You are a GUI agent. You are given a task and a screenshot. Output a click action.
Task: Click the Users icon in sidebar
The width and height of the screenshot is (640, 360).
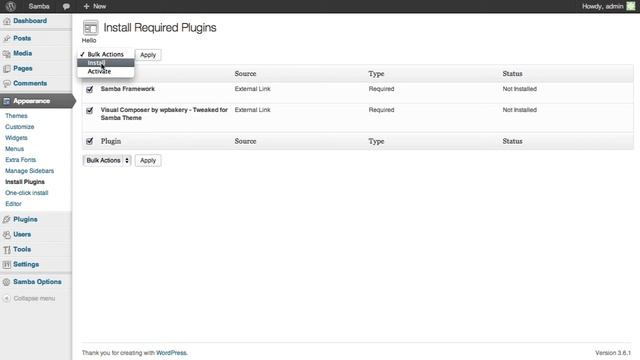tap(7, 235)
